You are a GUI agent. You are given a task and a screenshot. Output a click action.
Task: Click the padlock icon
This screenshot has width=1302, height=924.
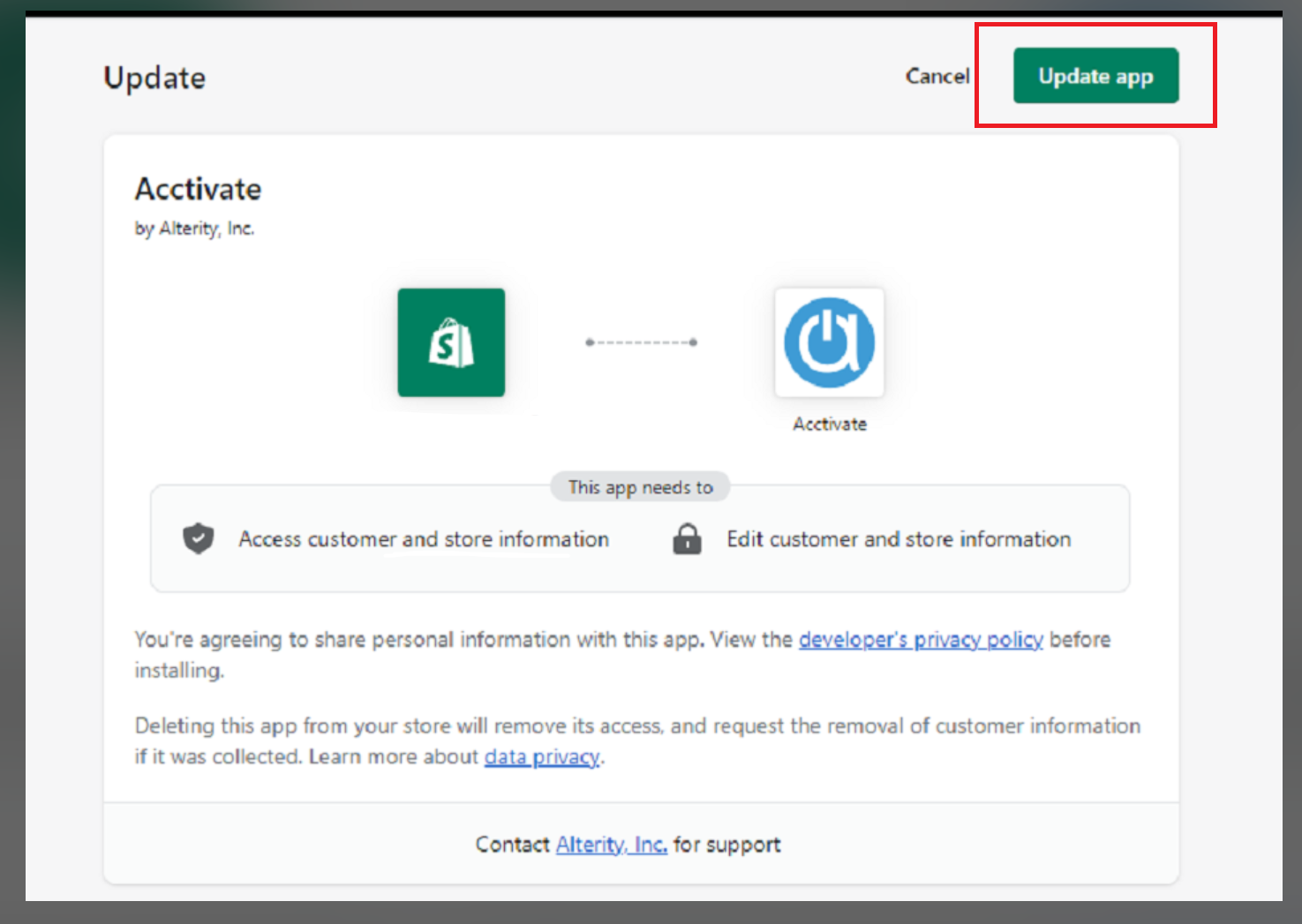(687, 538)
